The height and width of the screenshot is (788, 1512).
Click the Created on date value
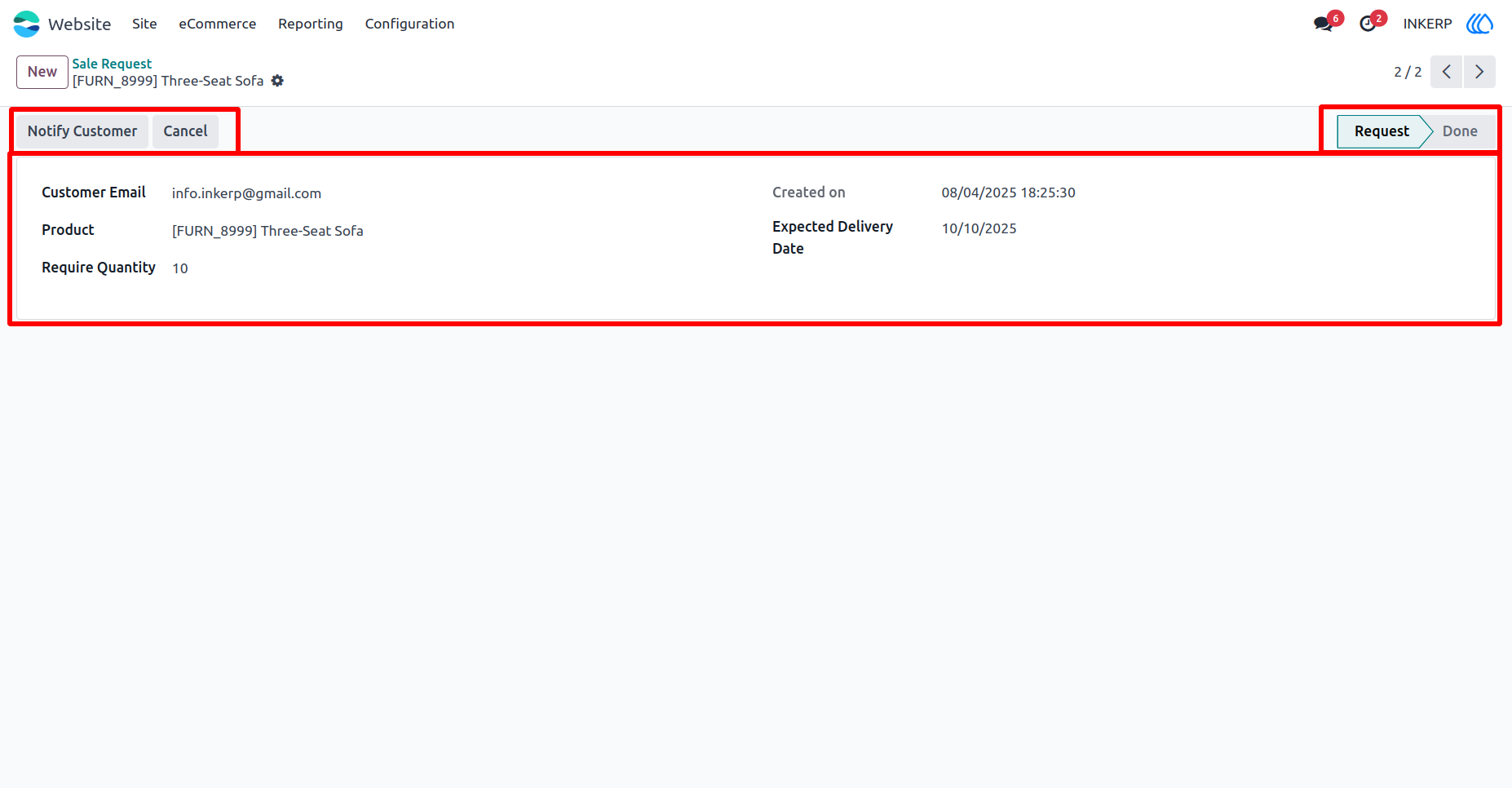click(x=1008, y=193)
